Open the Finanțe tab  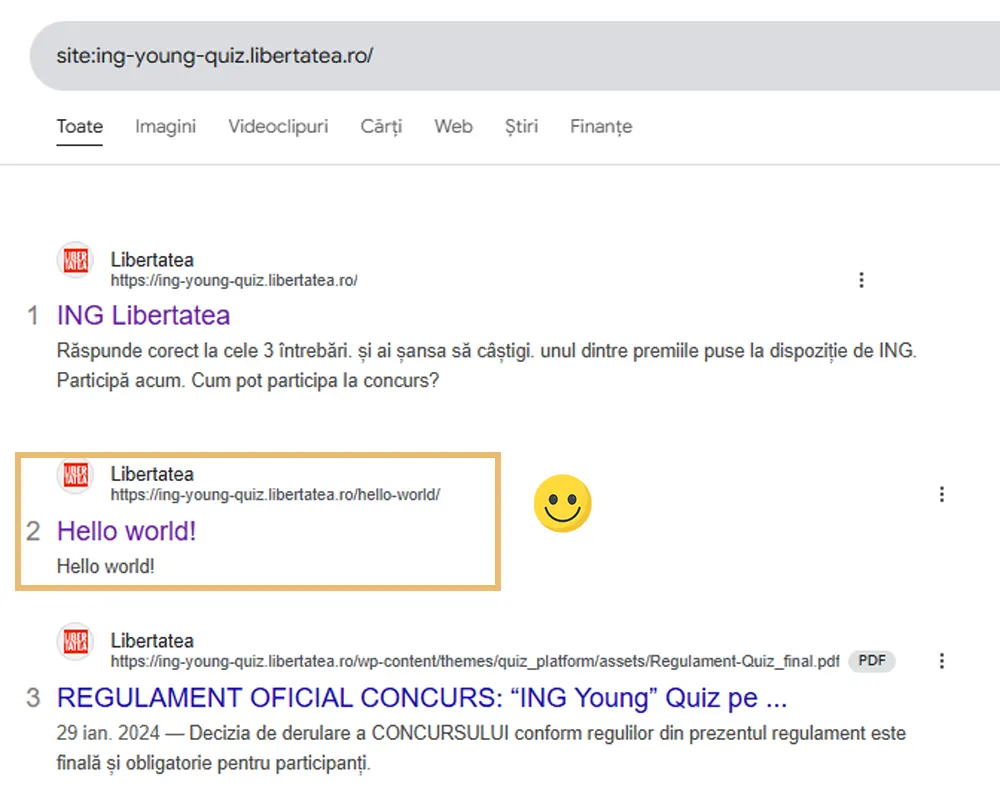(x=601, y=127)
